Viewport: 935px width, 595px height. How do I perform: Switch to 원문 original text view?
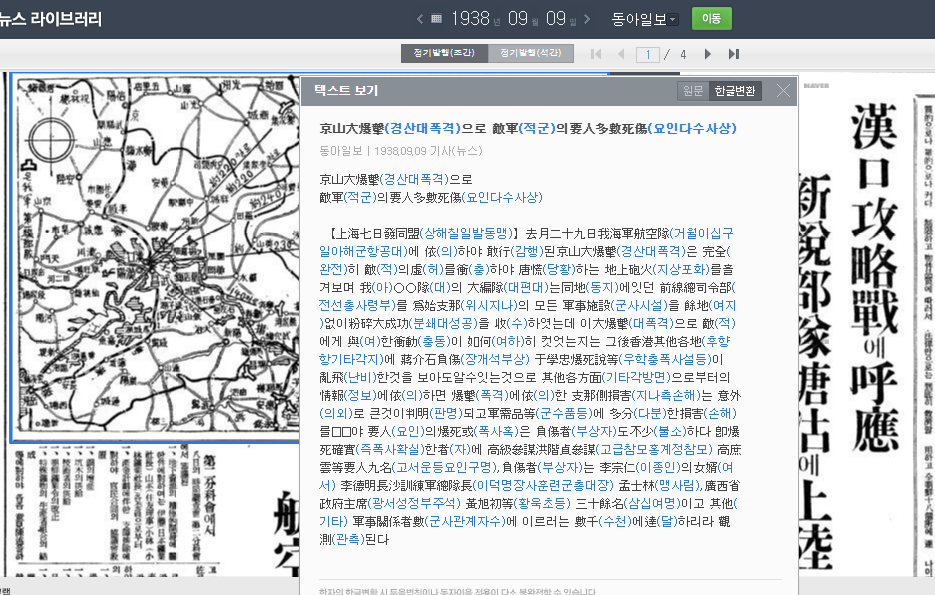(x=693, y=91)
